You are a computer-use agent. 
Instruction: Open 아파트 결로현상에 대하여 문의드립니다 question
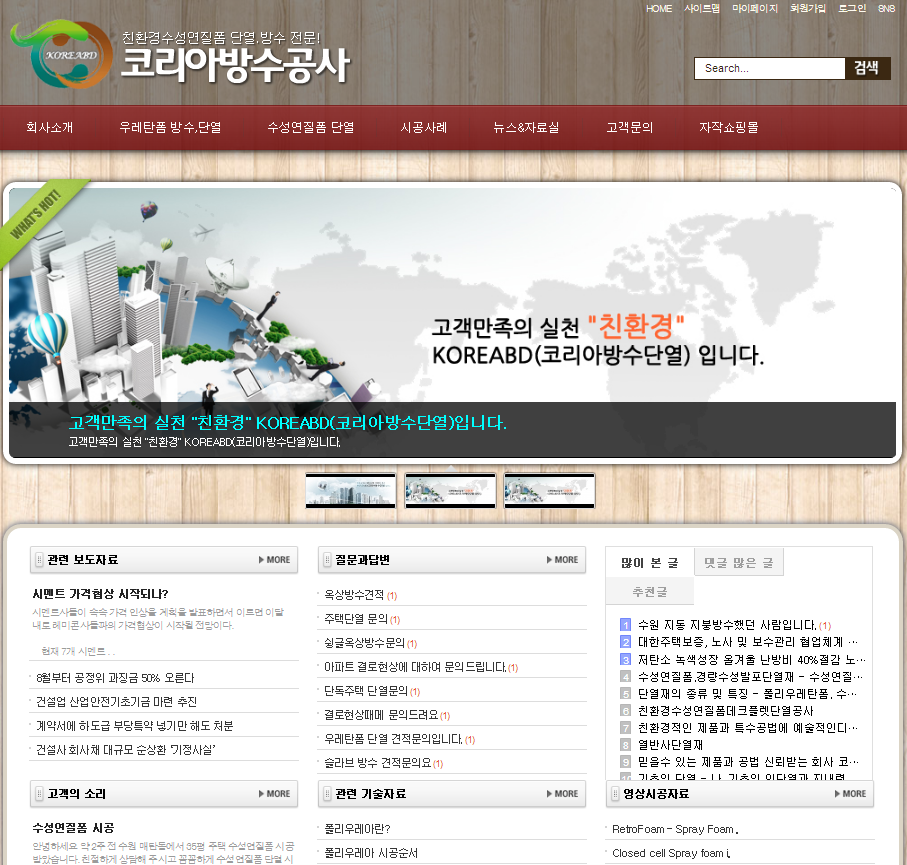click(415, 667)
